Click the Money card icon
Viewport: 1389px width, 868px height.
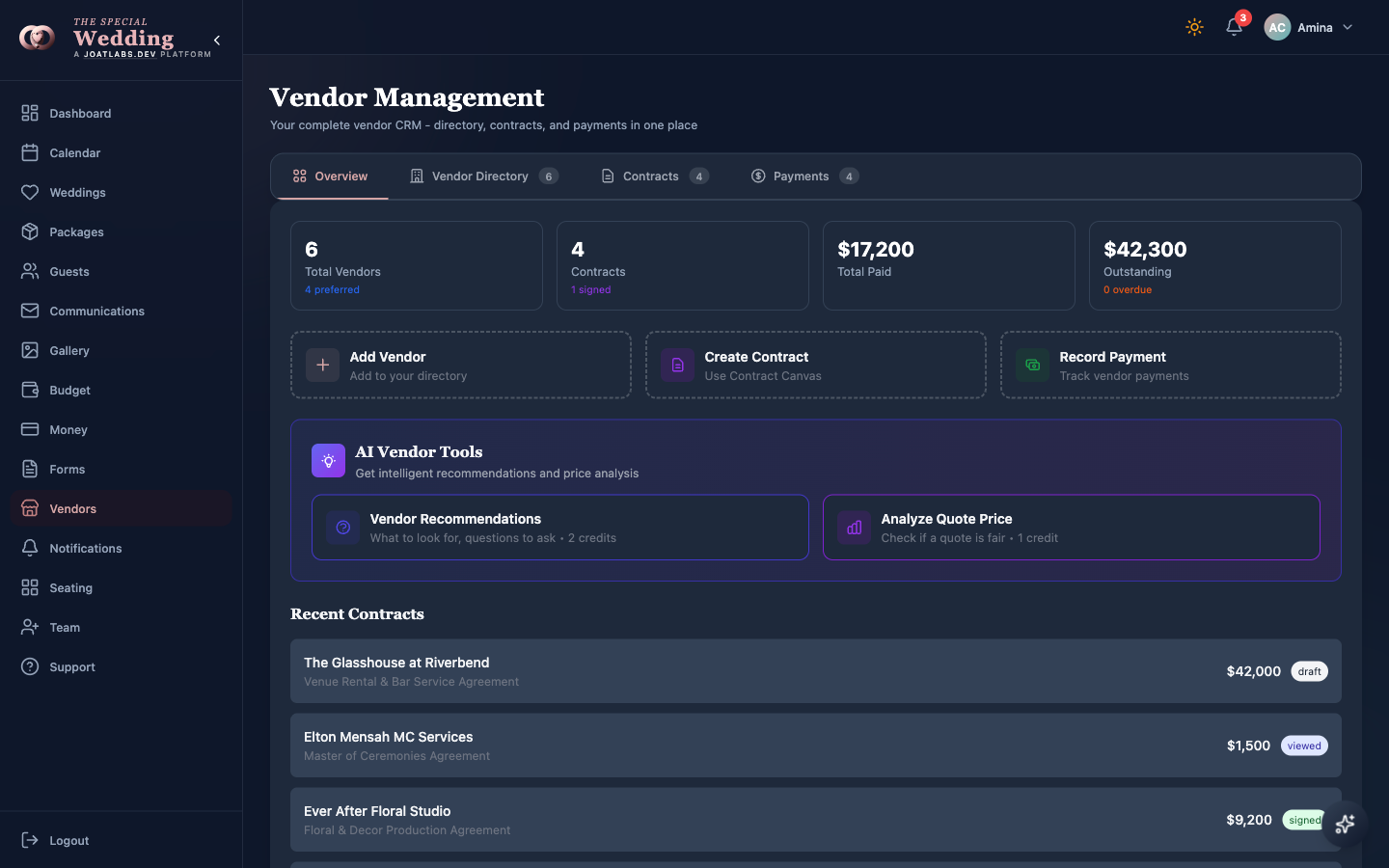tap(30, 429)
